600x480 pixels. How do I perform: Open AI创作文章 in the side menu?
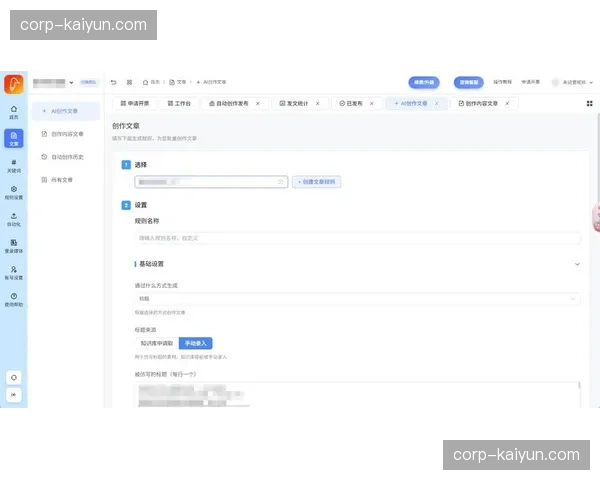66,111
